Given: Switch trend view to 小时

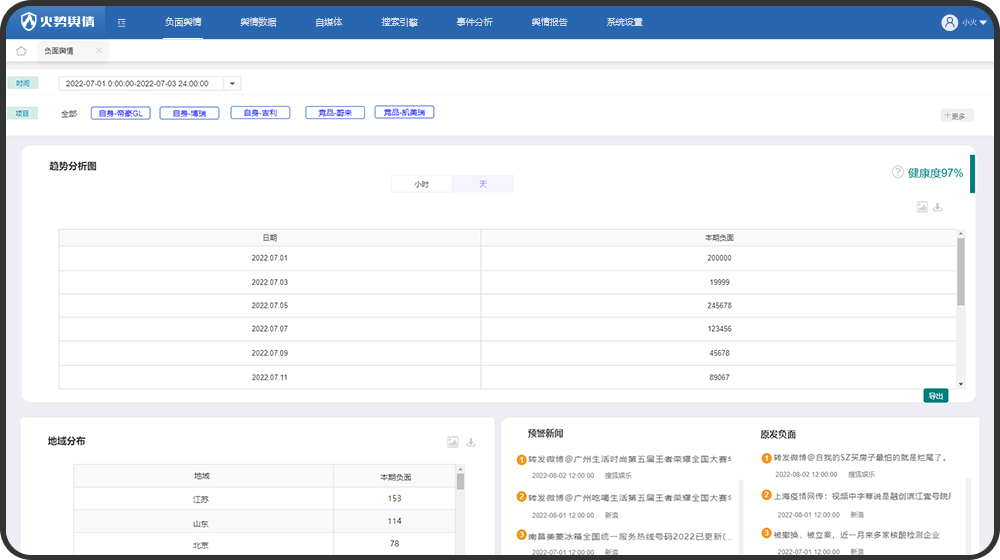Looking at the screenshot, I should [x=422, y=184].
